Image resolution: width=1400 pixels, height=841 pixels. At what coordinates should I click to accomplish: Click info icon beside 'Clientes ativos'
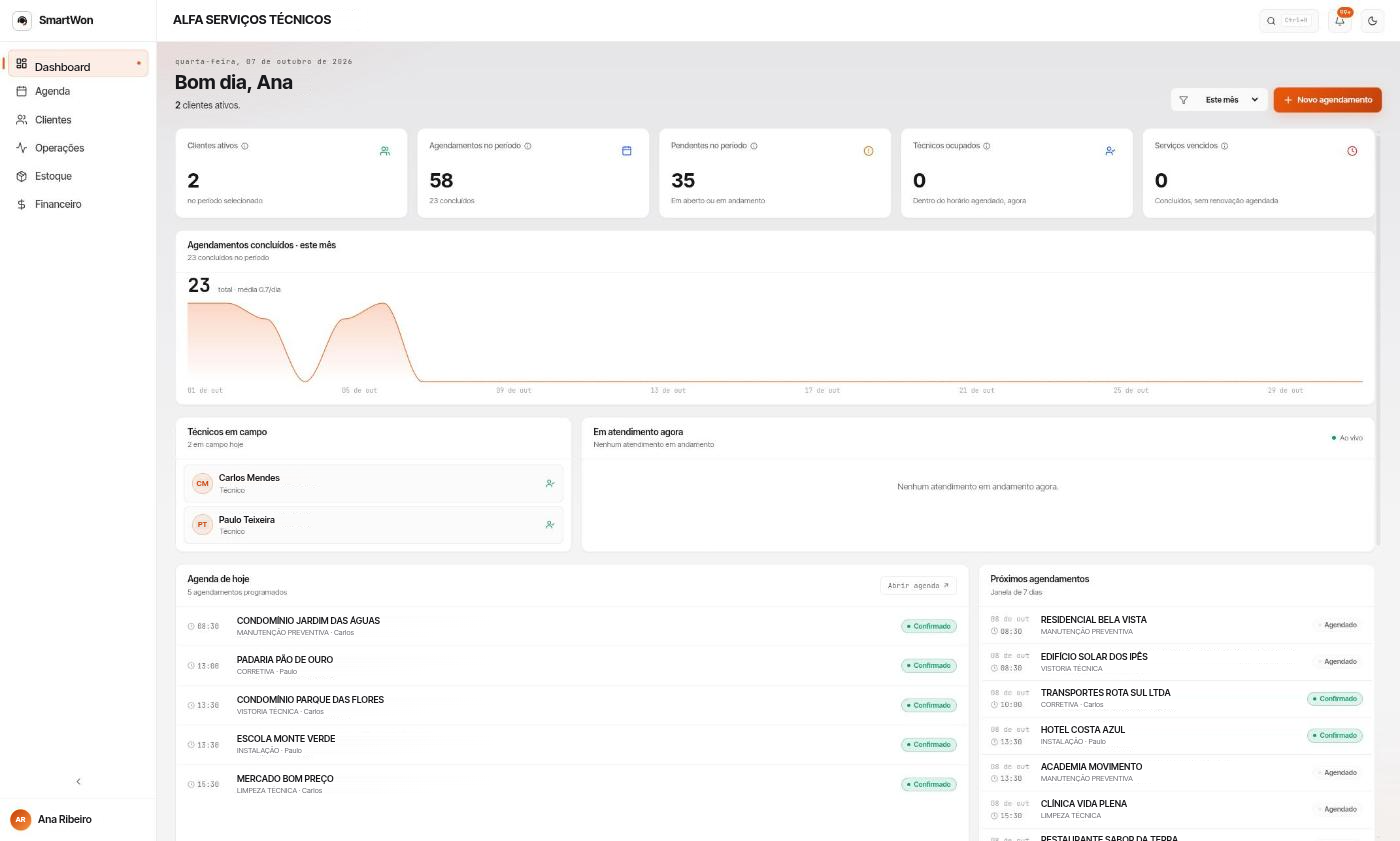[245, 146]
